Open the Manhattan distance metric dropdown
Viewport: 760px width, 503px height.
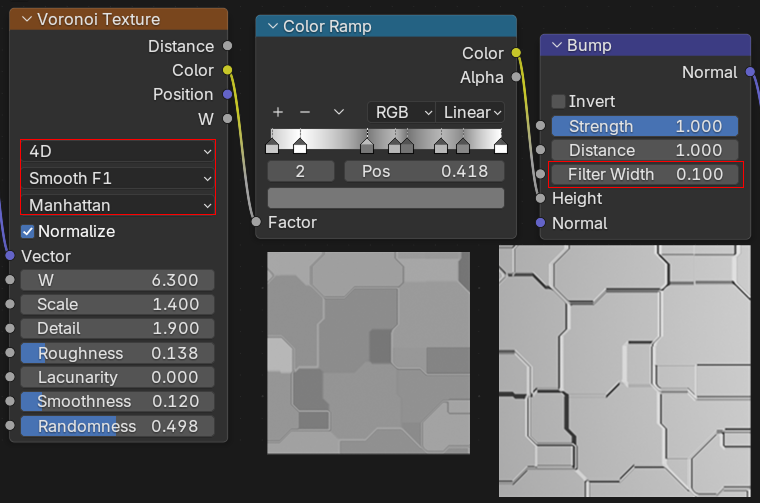pos(119,204)
